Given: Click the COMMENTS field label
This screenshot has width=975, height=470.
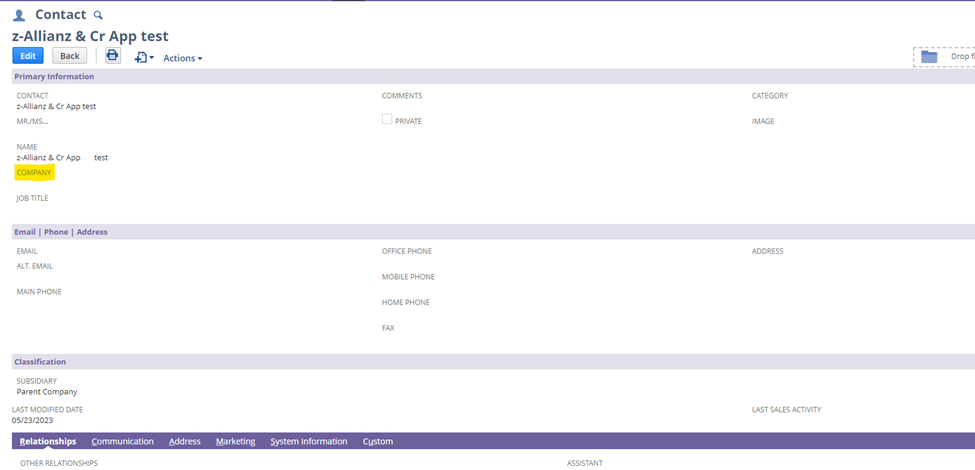Looking at the screenshot, I should coord(402,96).
